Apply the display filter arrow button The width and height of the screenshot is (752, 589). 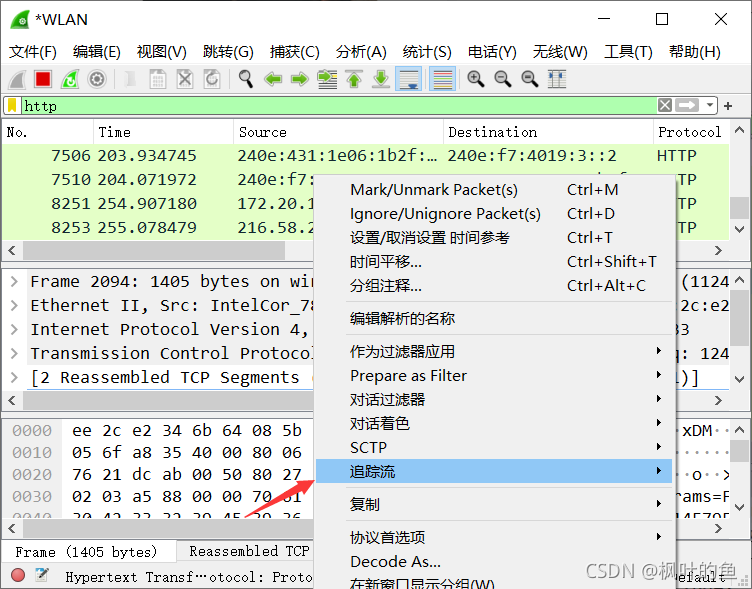(687, 105)
